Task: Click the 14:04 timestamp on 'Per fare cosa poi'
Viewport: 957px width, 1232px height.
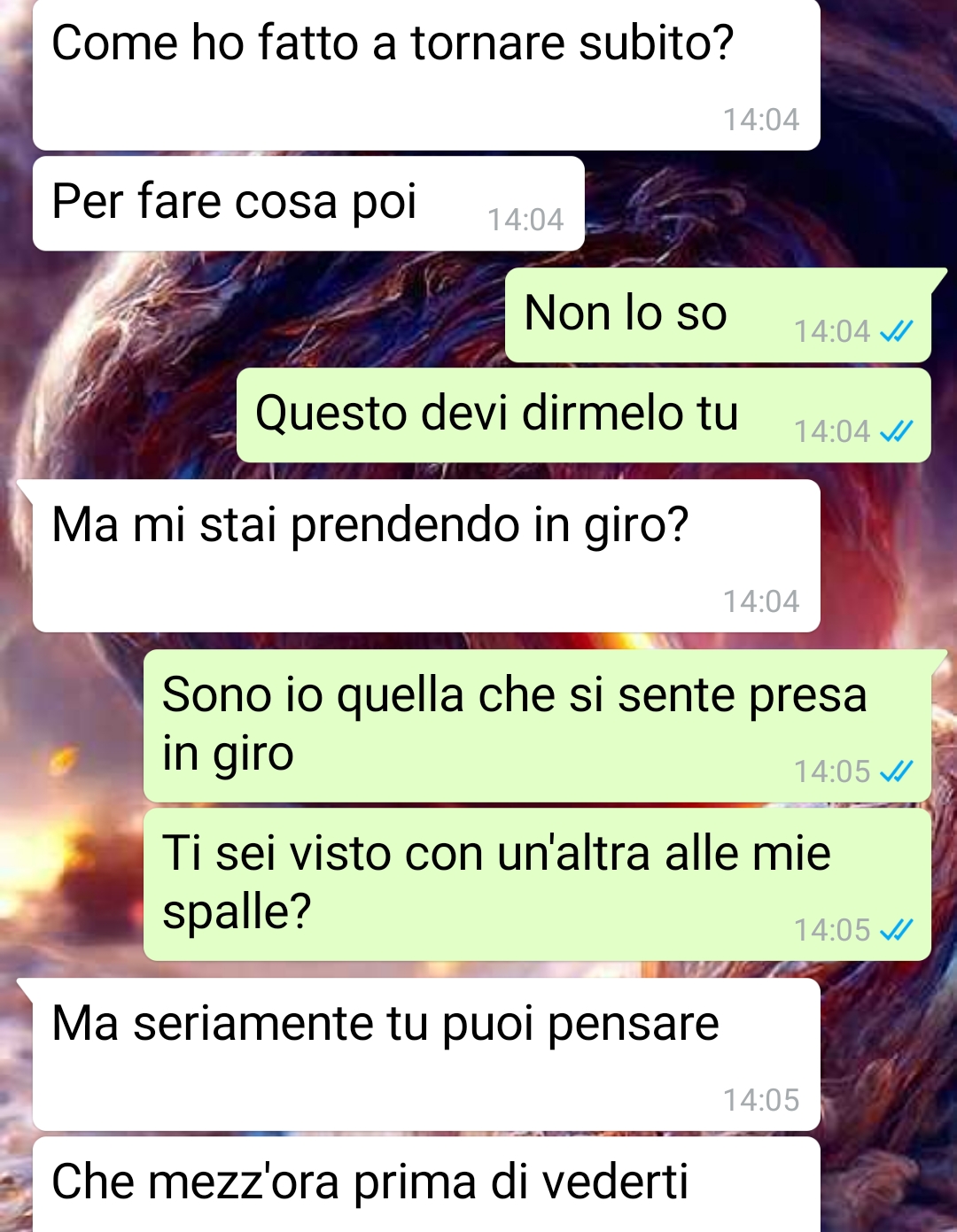Action: coord(525,220)
